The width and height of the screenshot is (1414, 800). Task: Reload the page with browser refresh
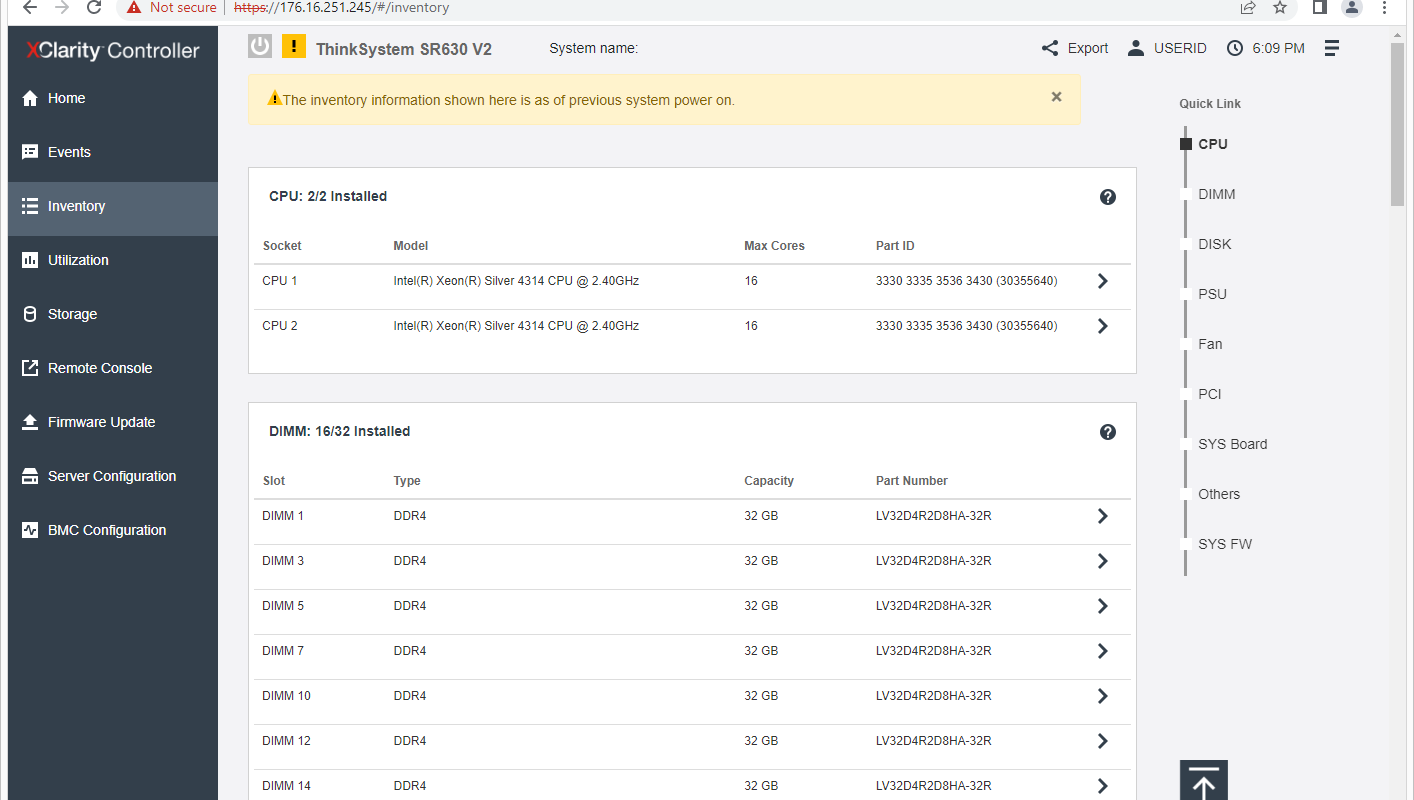point(94,7)
